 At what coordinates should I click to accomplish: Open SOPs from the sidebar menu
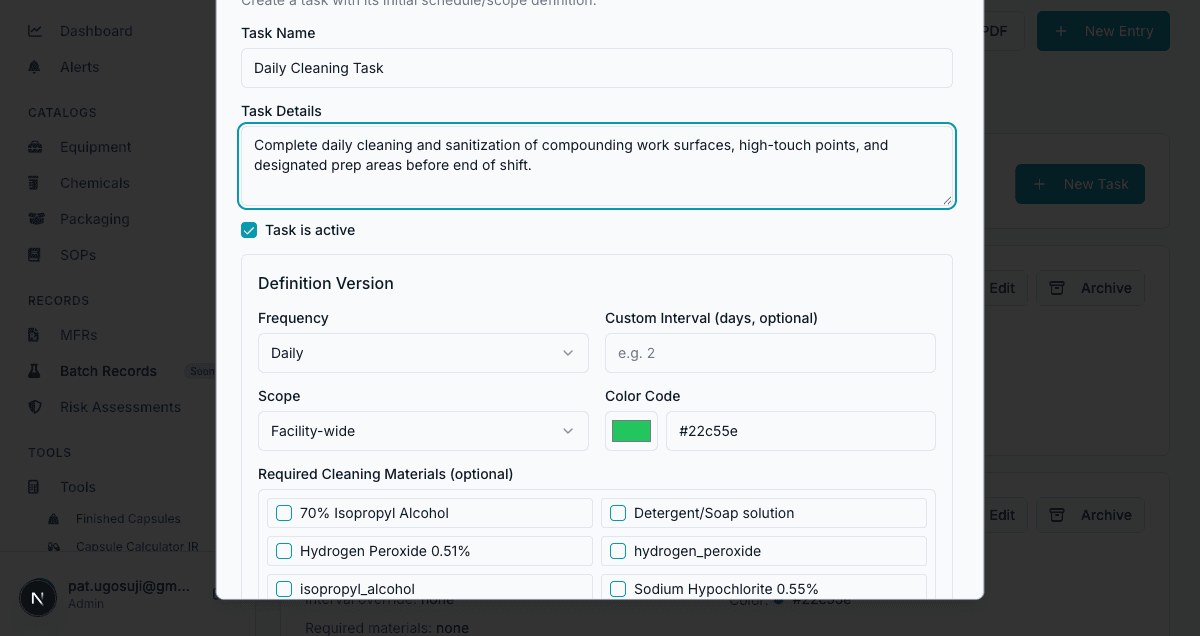[x=37, y=255]
